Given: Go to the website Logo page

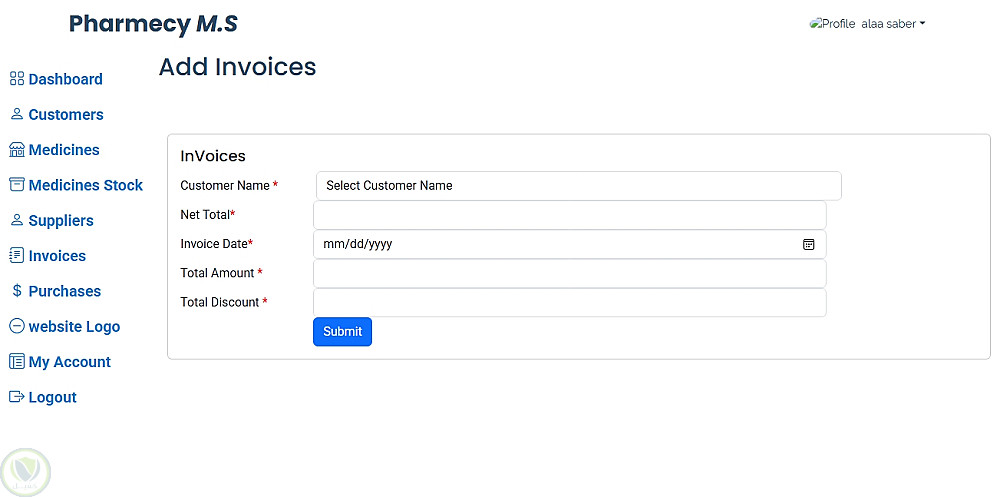Looking at the screenshot, I should pos(73,327).
